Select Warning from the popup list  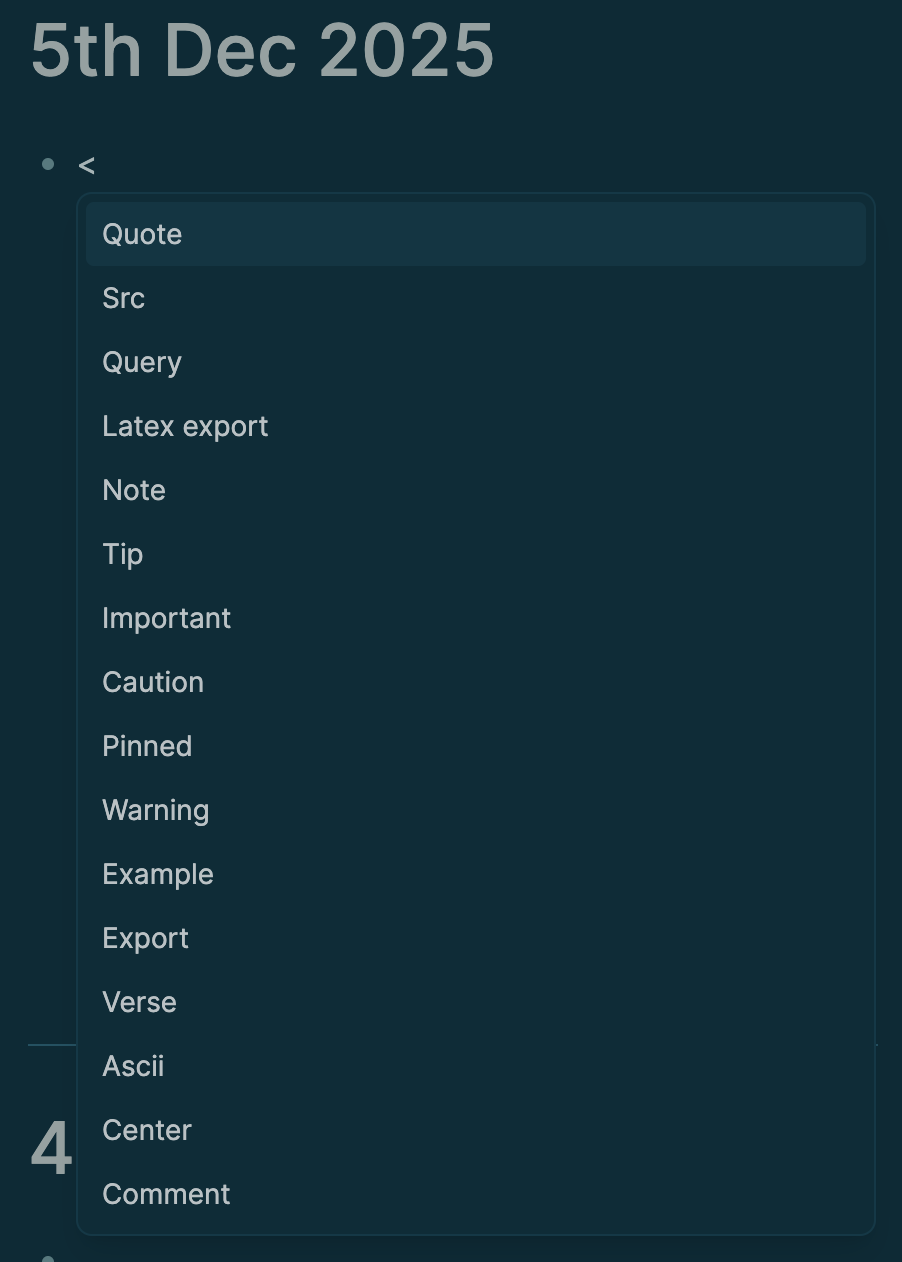[x=155, y=810]
